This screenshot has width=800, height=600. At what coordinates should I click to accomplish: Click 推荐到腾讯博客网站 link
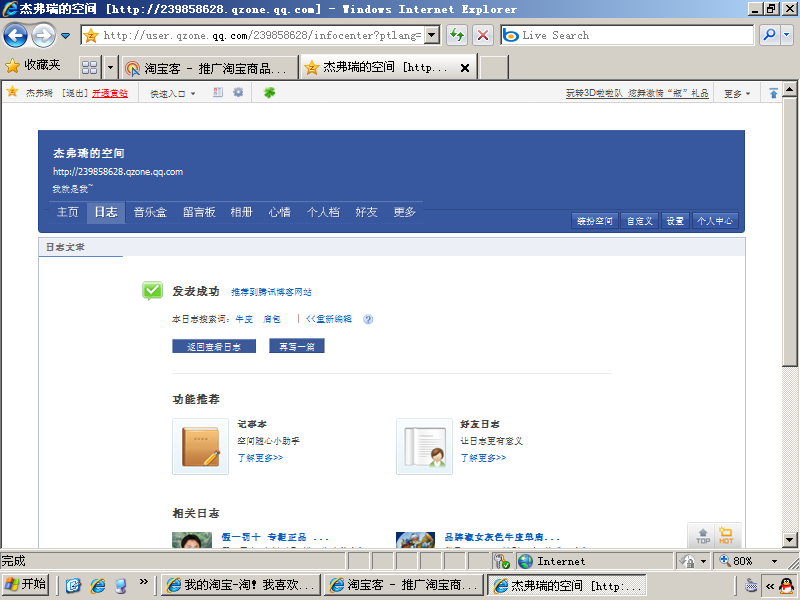pos(271,292)
